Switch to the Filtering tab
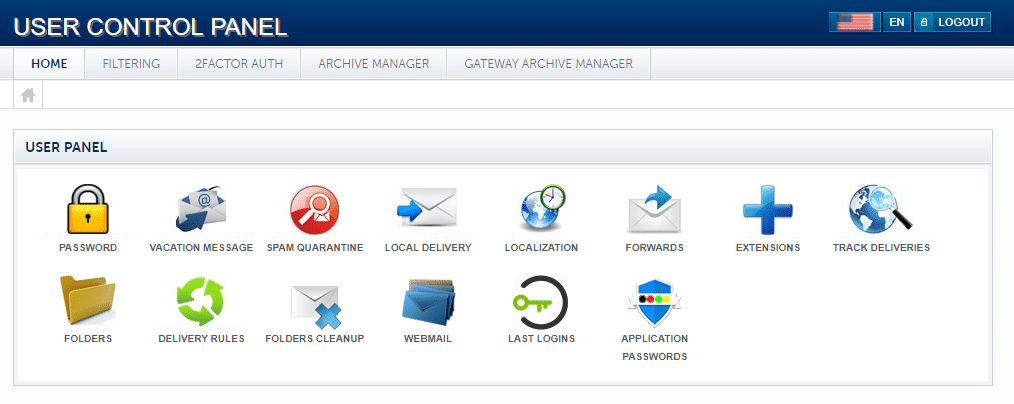This screenshot has height=404, width=1014. coord(131,64)
